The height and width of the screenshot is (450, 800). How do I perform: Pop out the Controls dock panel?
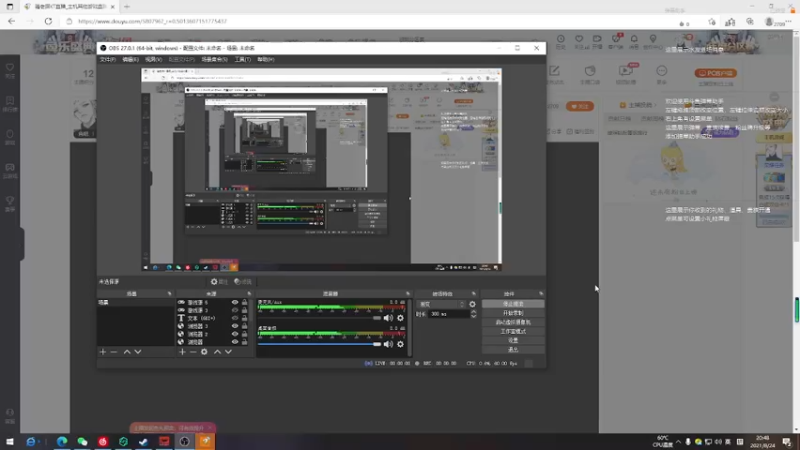(541, 294)
